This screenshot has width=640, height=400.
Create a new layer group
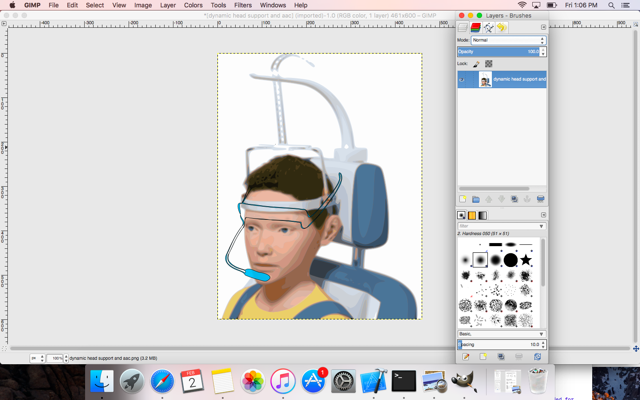tap(476, 199)
